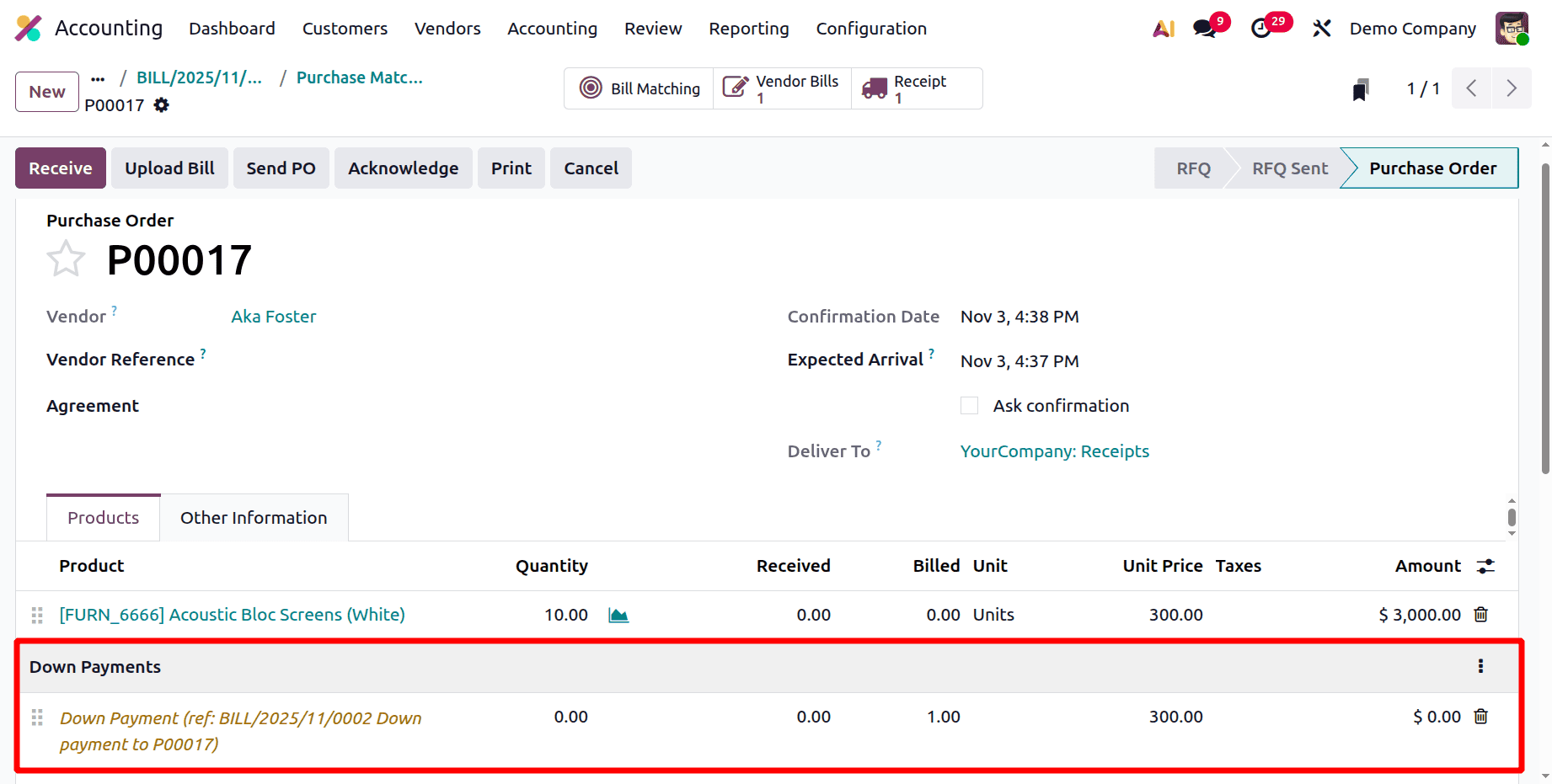The height and width of the screenshot is (784, 1552).
Task: Click the Receive button
Action: (x=60, y=168)
